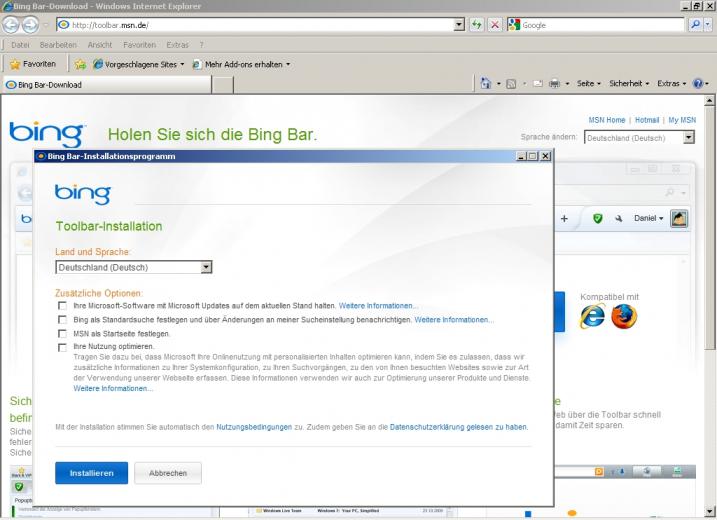Click the red Stop loading icon
This screenshot has width=717, height=520.
point(495,25)
